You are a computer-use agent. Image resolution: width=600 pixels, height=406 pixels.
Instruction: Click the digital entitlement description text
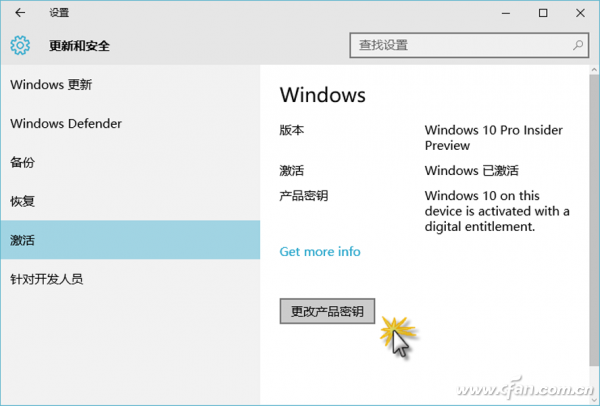[497, 211]
